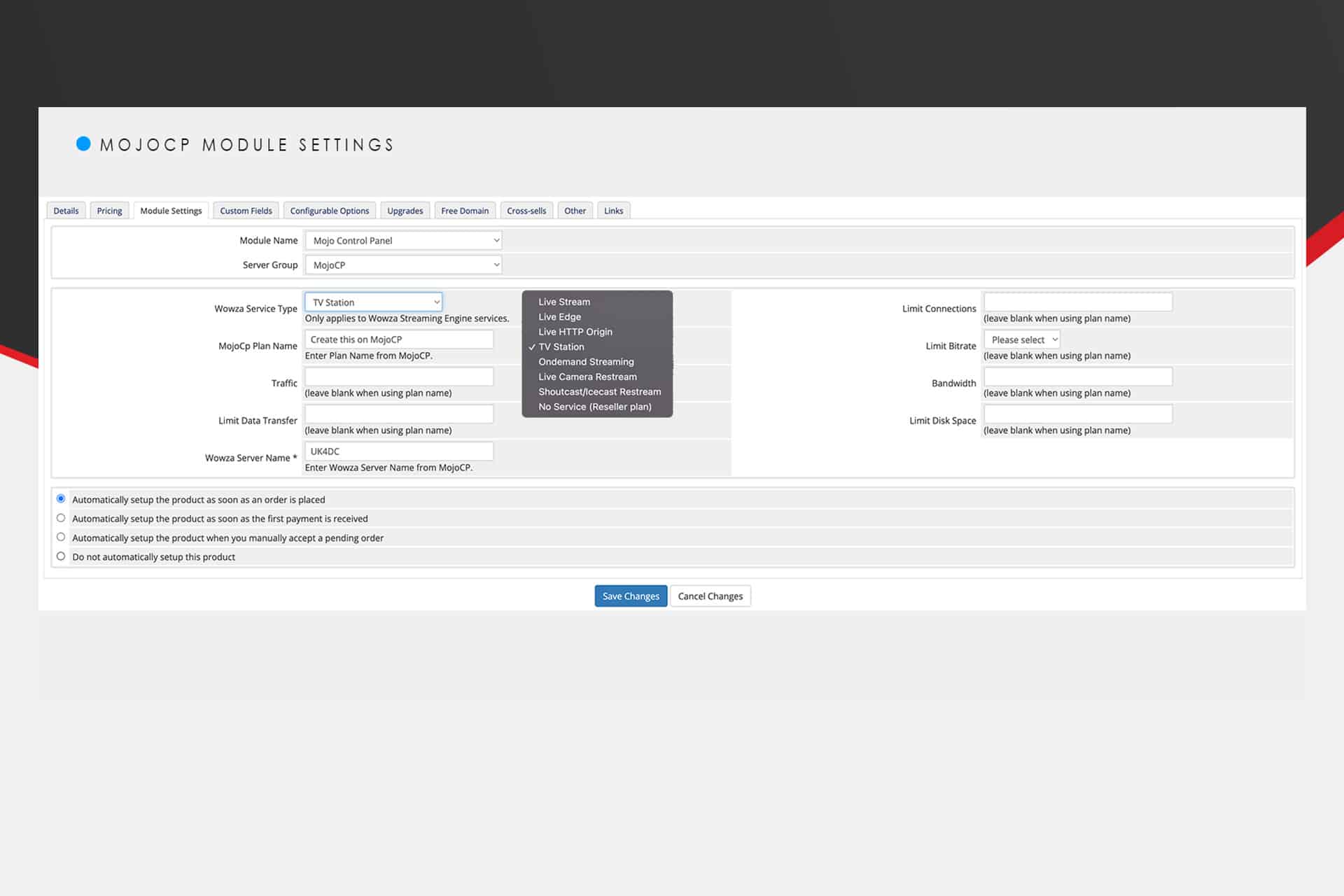Open the Limit Bitrate select box
Viewport: 1344px width, 896px height.
click(1021, 339)
